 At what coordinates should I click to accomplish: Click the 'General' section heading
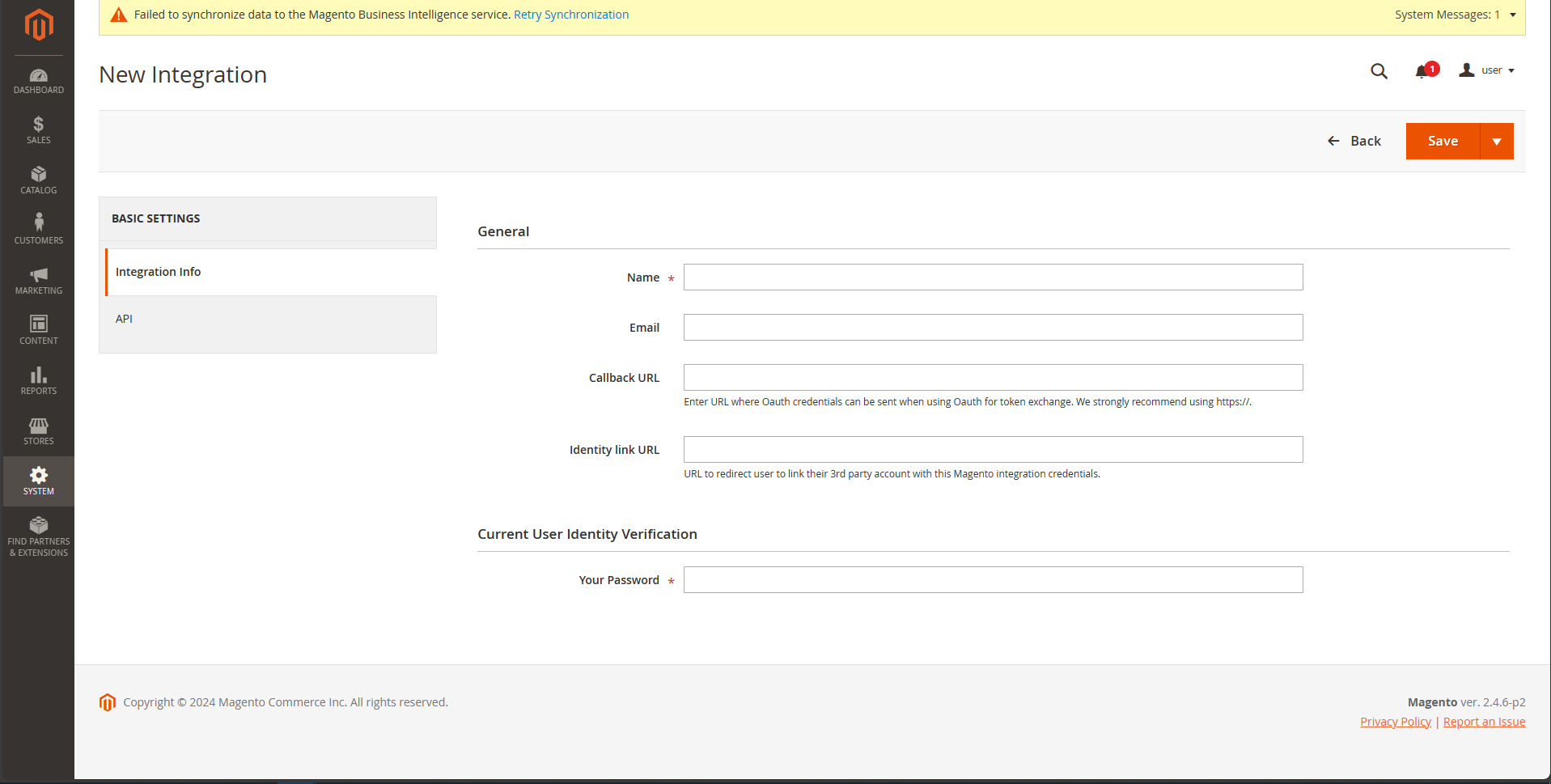pos(503,231)
